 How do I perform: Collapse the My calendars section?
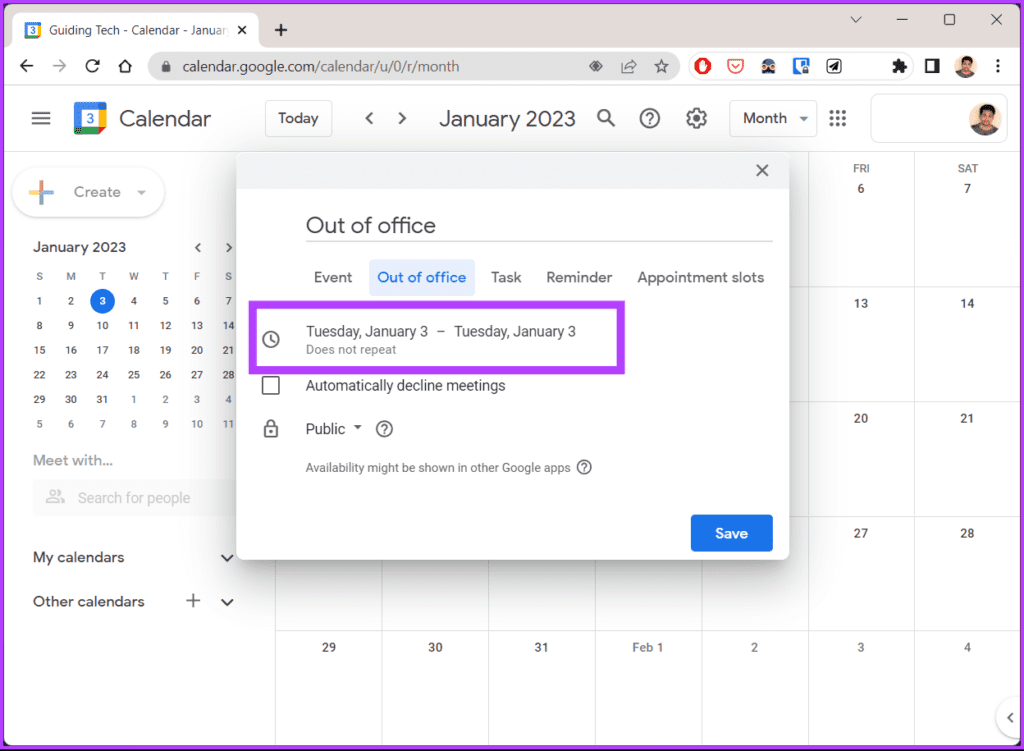[x=227, y=558]
